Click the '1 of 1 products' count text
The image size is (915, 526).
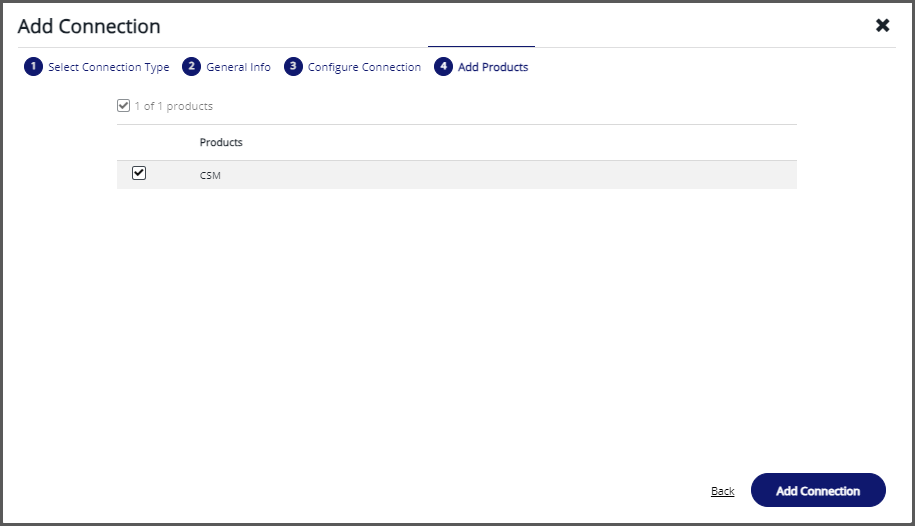click(173, 106)
